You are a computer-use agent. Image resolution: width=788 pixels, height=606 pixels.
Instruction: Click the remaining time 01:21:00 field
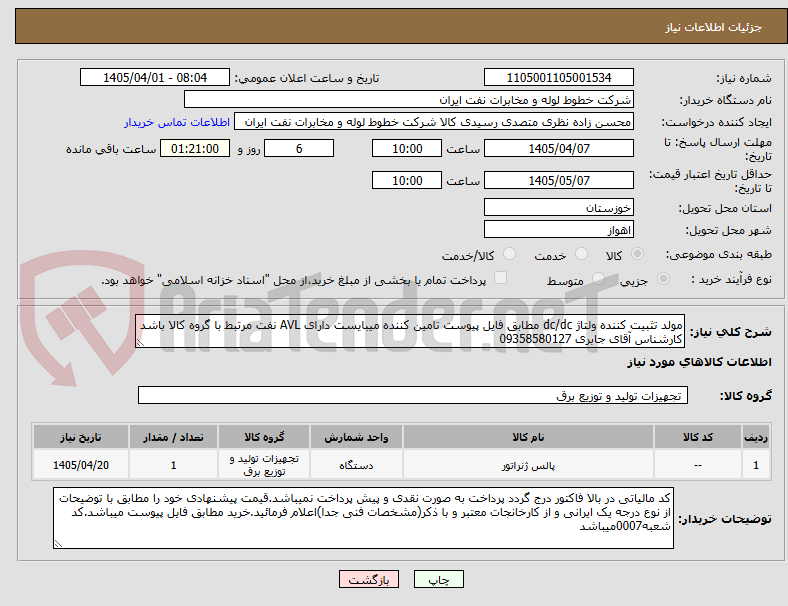[195, 149]
